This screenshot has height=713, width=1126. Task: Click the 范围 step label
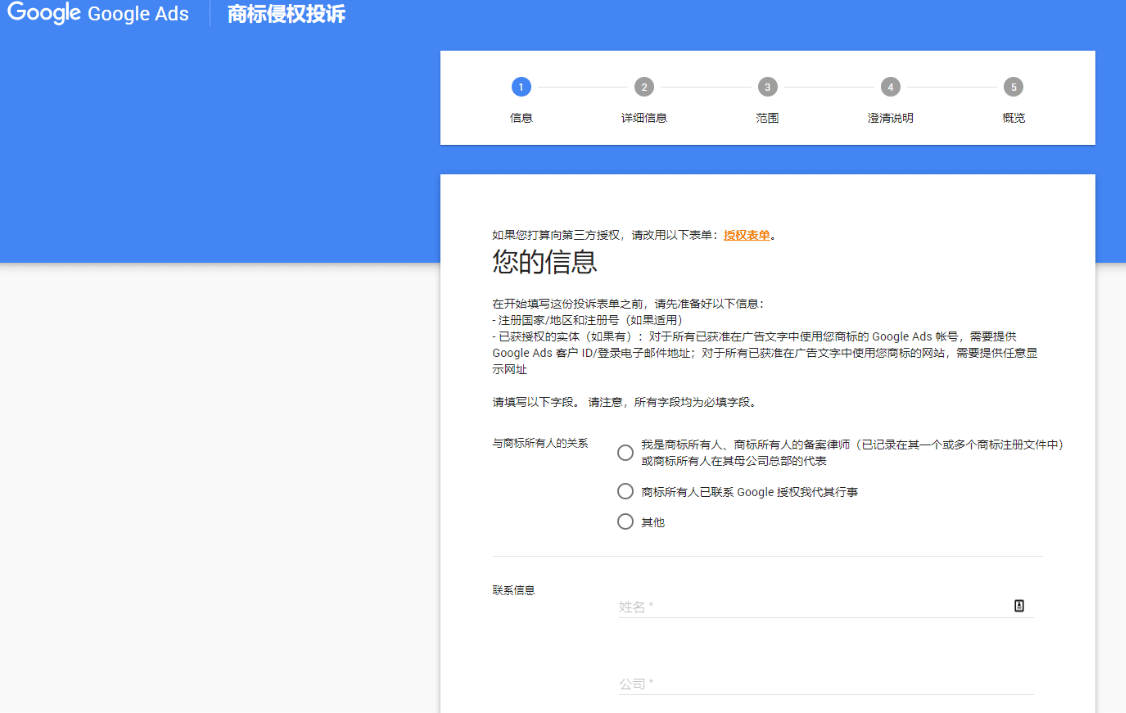[768, 118]
